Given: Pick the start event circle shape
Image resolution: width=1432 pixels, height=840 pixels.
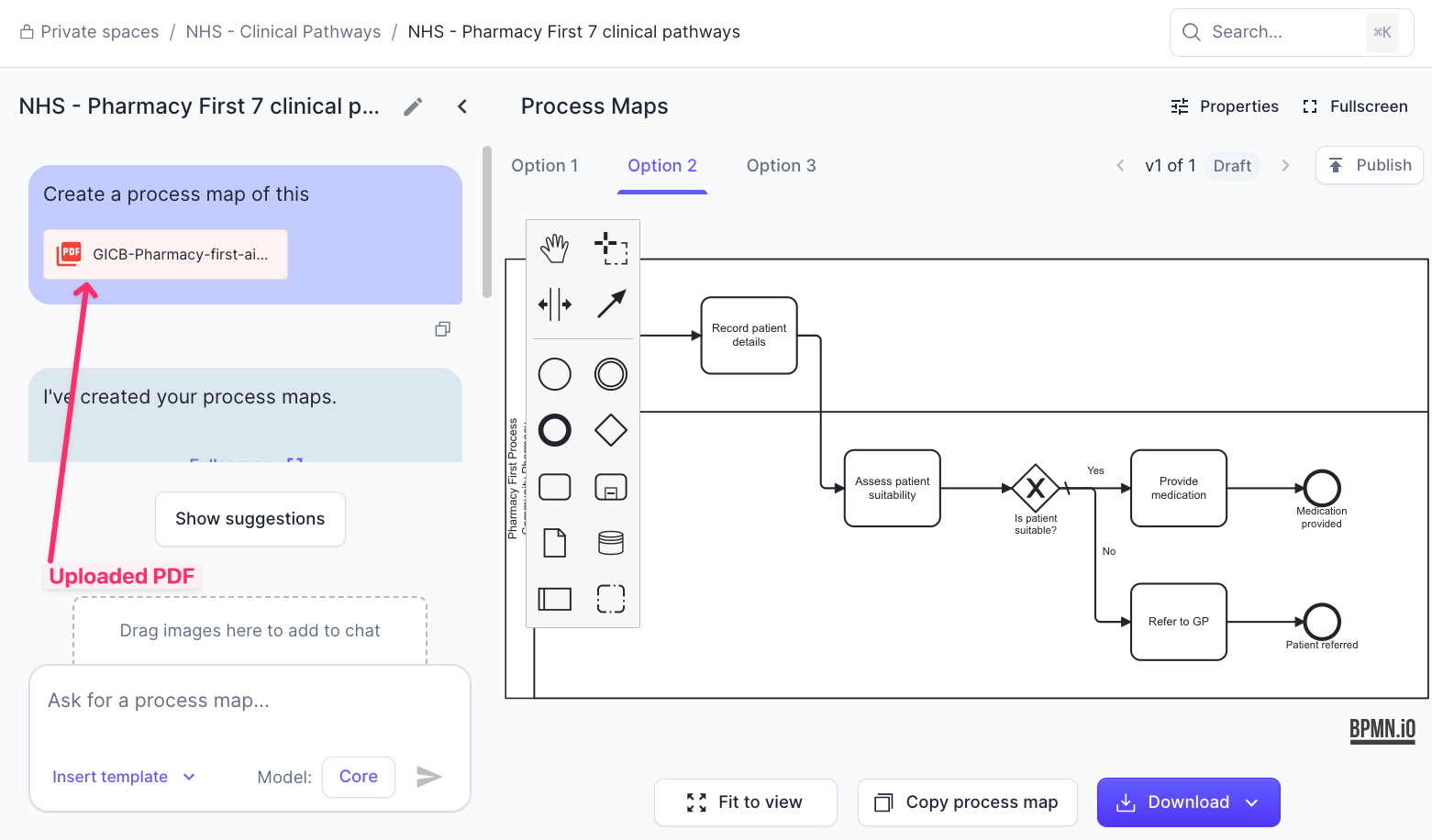Looking at the screenshot, I should tap(554, 374).
